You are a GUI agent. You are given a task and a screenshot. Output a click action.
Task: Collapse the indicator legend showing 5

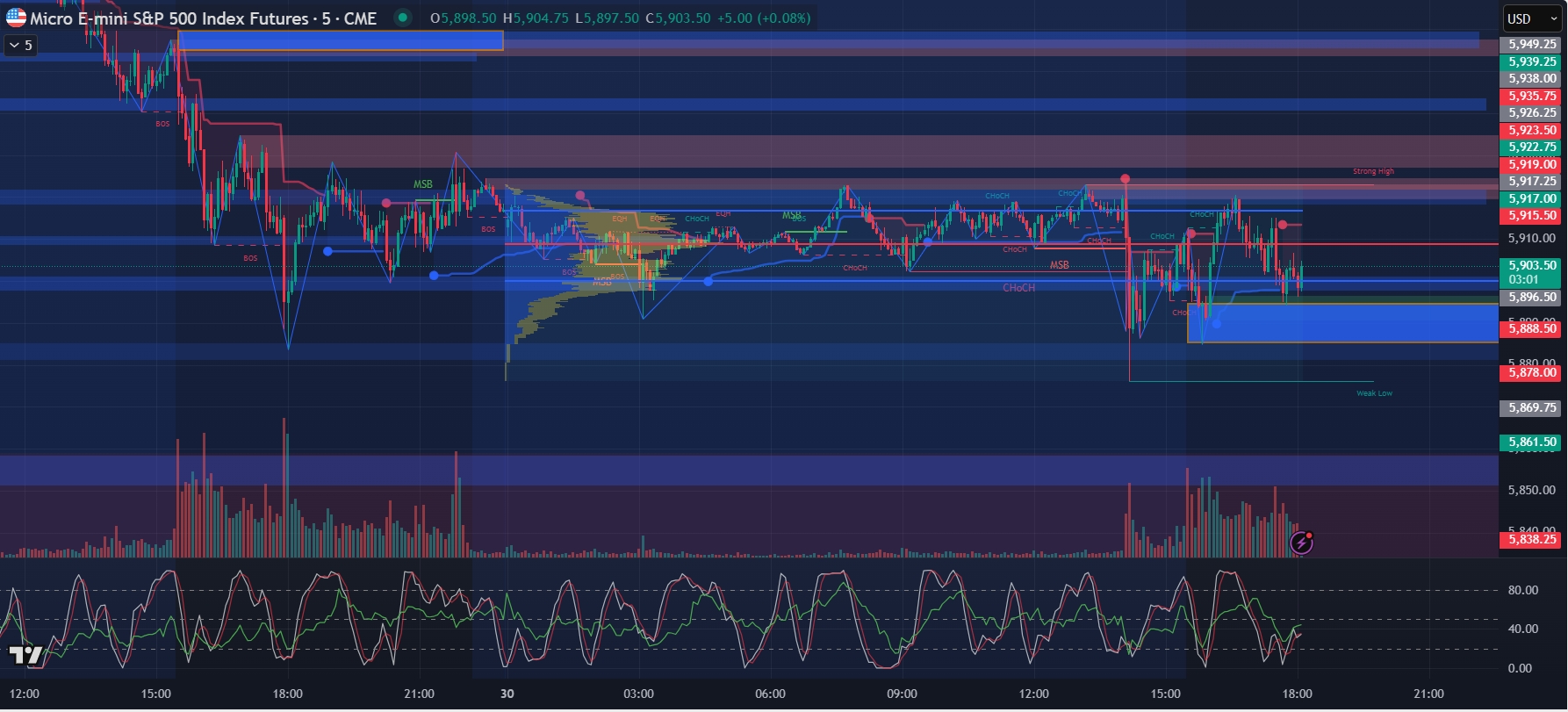pyautogui.click(x=21, y=45)
